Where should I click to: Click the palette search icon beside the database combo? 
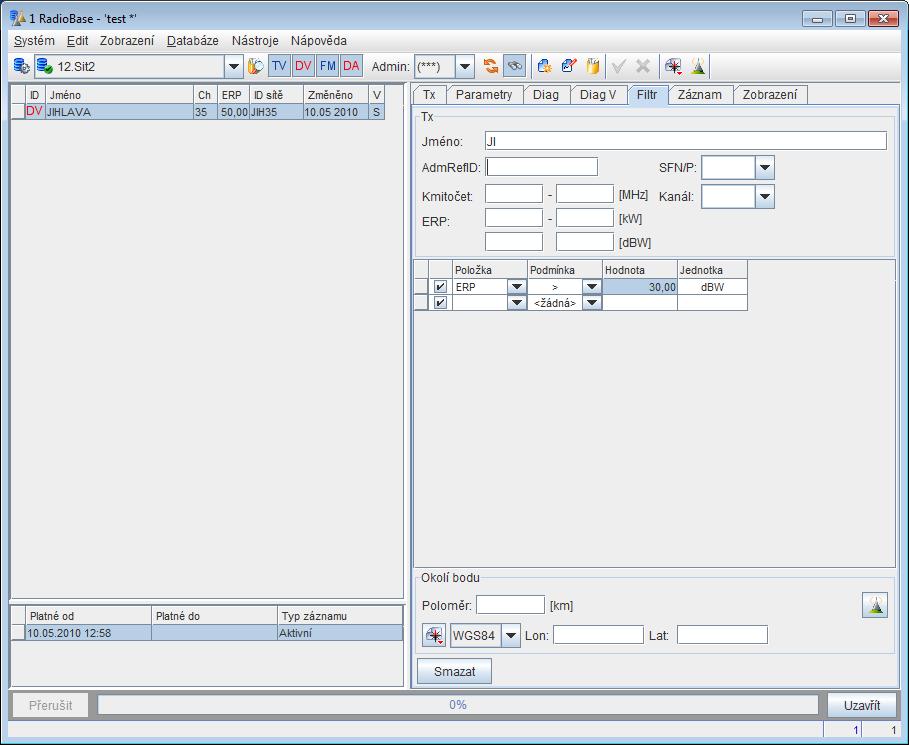tap(256, 66)
